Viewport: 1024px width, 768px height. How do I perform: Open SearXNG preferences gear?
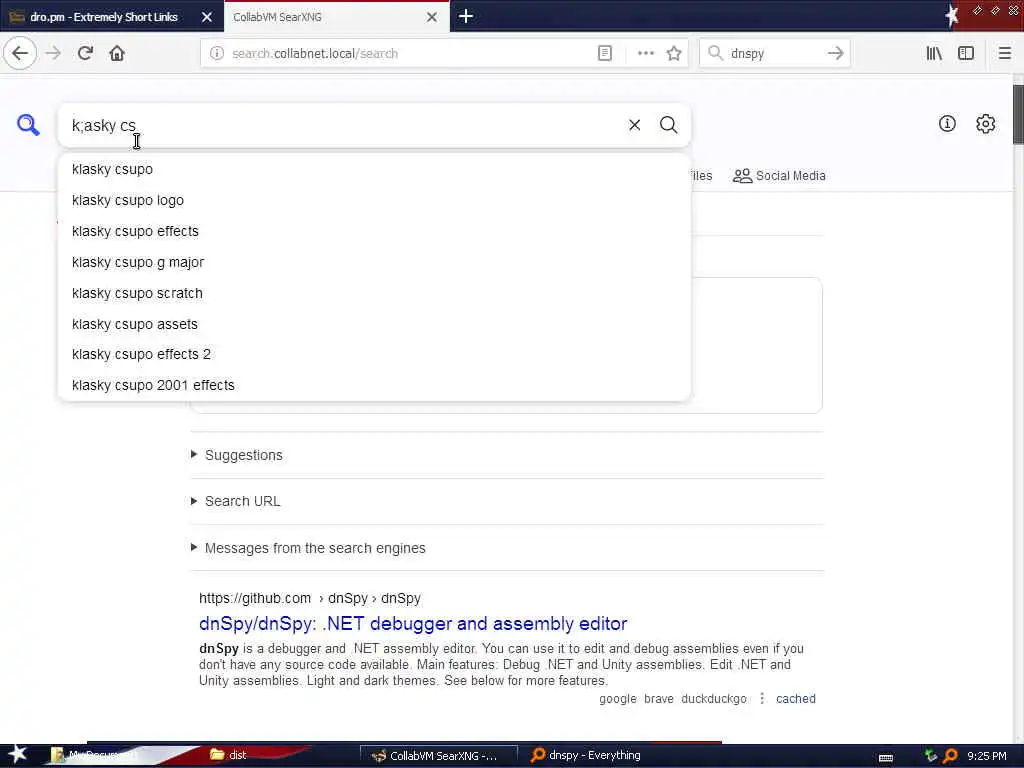(x=985, y=123)
